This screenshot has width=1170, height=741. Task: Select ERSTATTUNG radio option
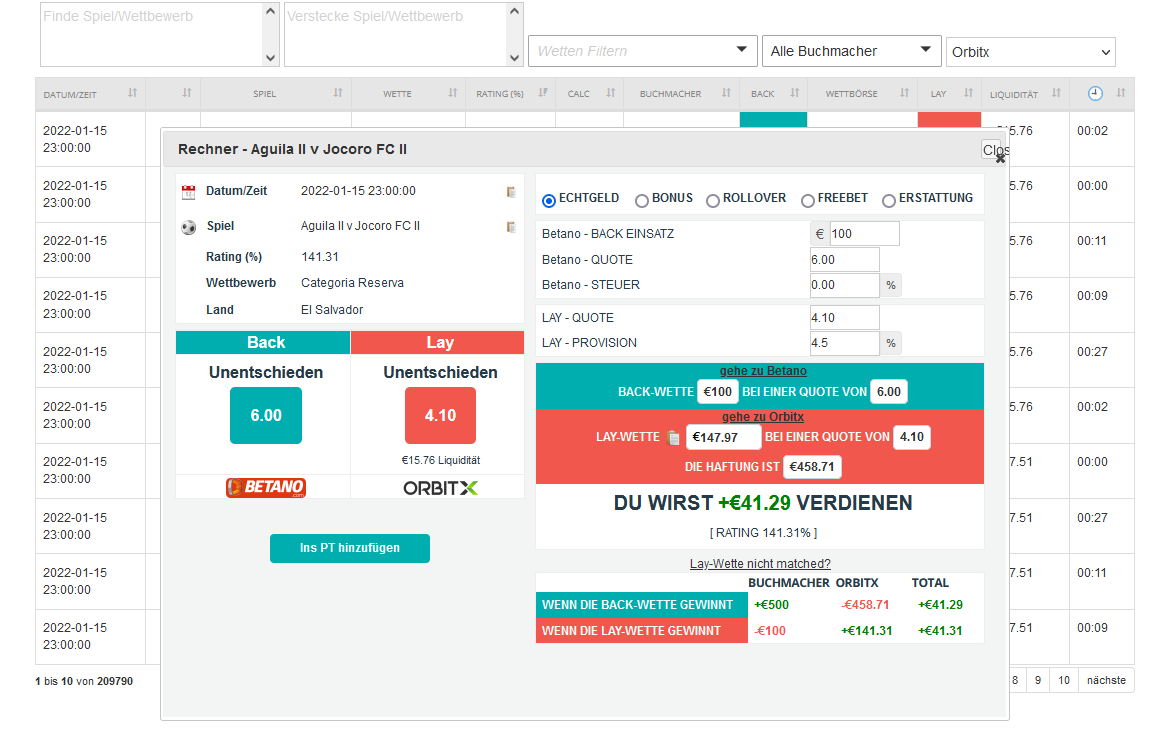[889, 201]
